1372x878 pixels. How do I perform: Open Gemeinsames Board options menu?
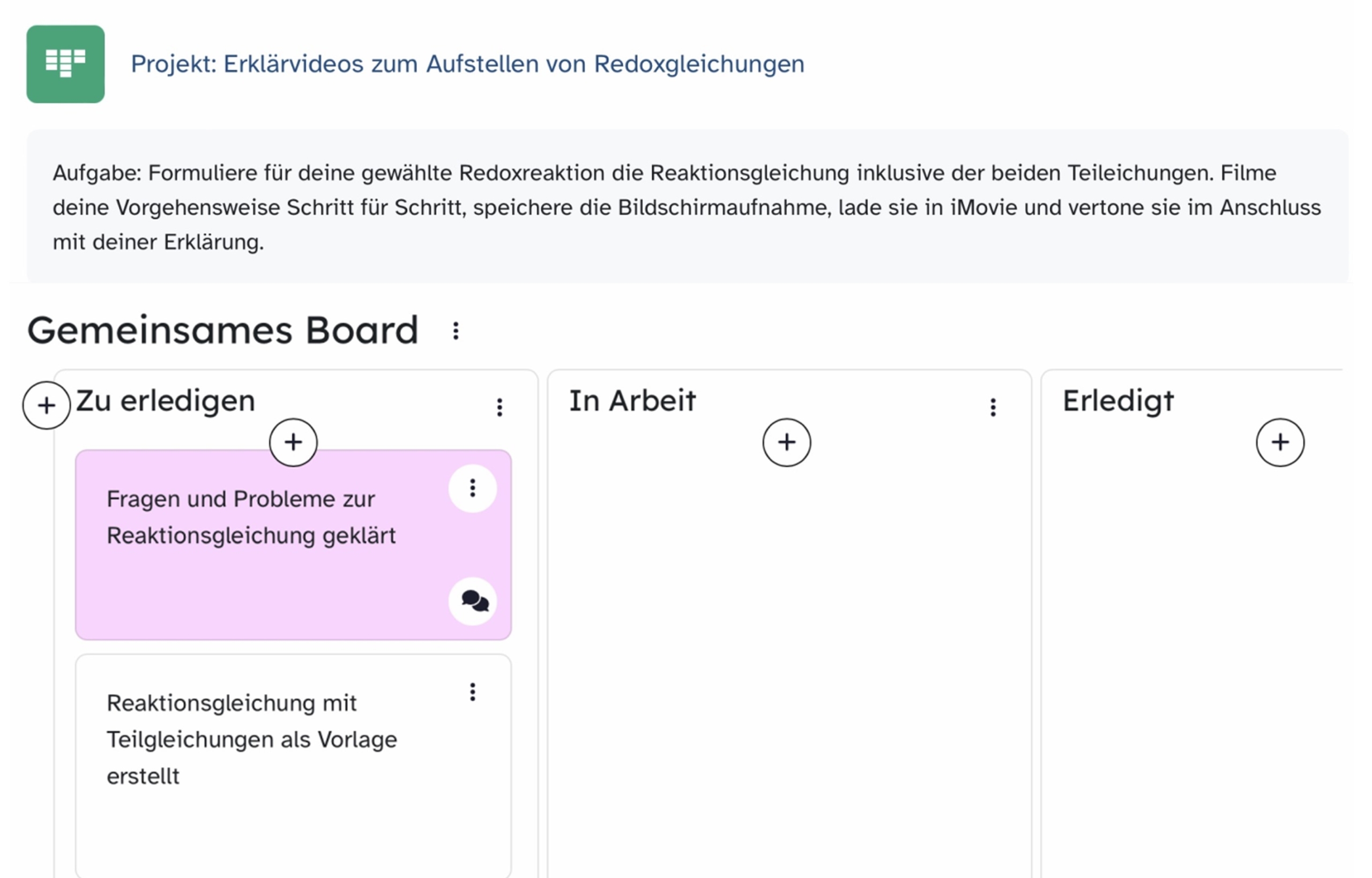click(x=455, y=331)
